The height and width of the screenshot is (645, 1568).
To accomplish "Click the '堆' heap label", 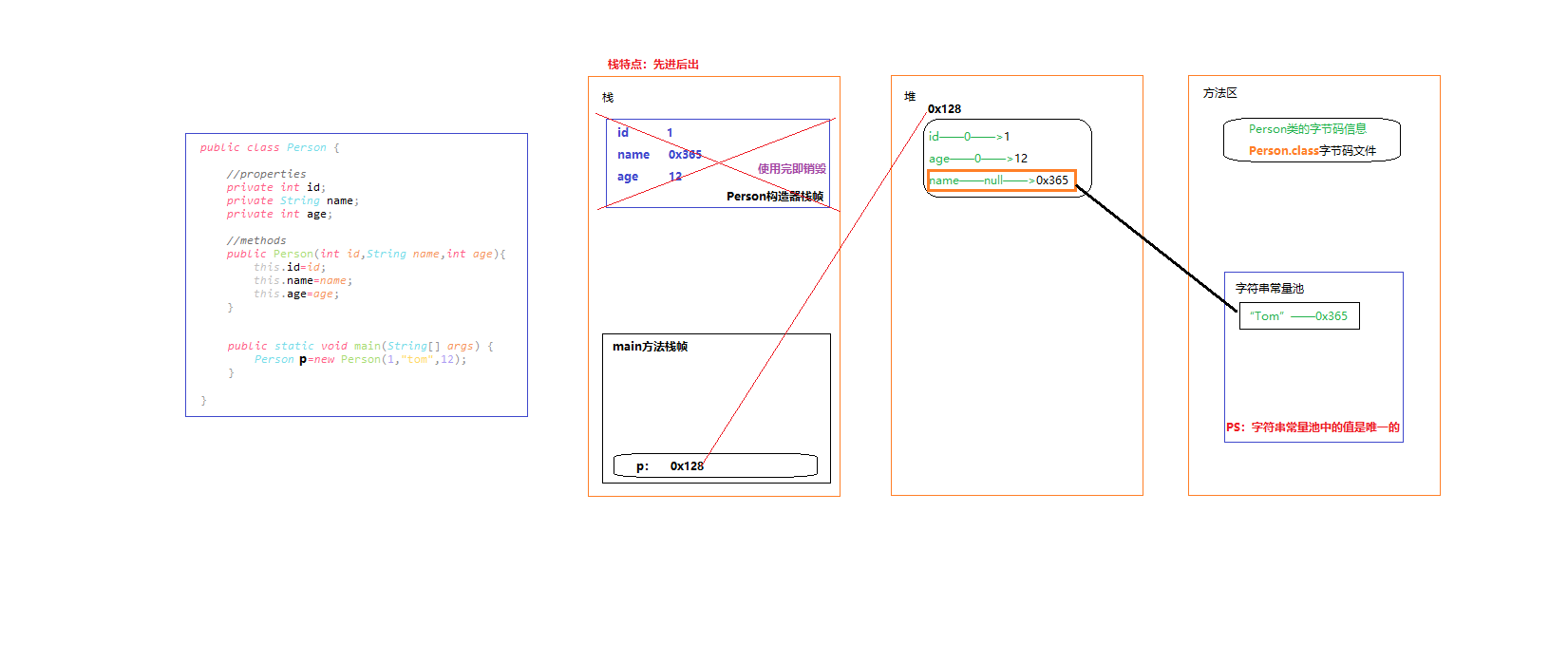I will click(910, 97).
